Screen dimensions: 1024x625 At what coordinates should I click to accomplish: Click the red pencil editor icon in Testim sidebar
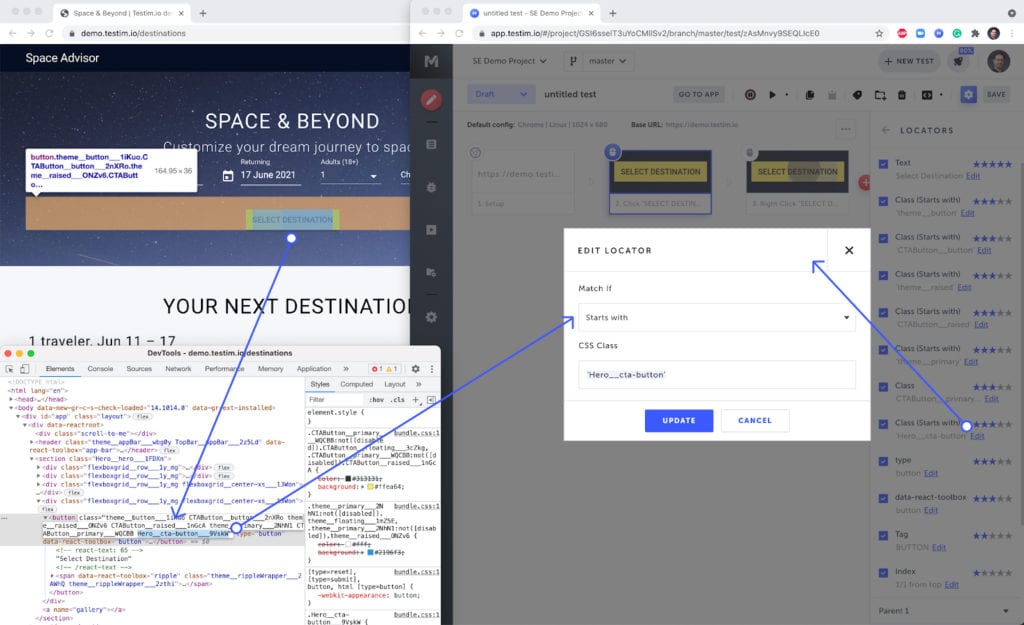pos(431,100)
